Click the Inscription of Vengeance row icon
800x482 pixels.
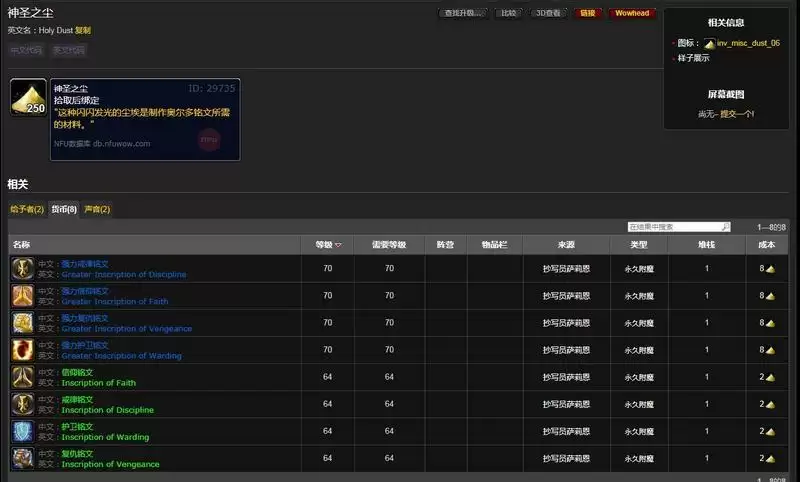(23, 458)
